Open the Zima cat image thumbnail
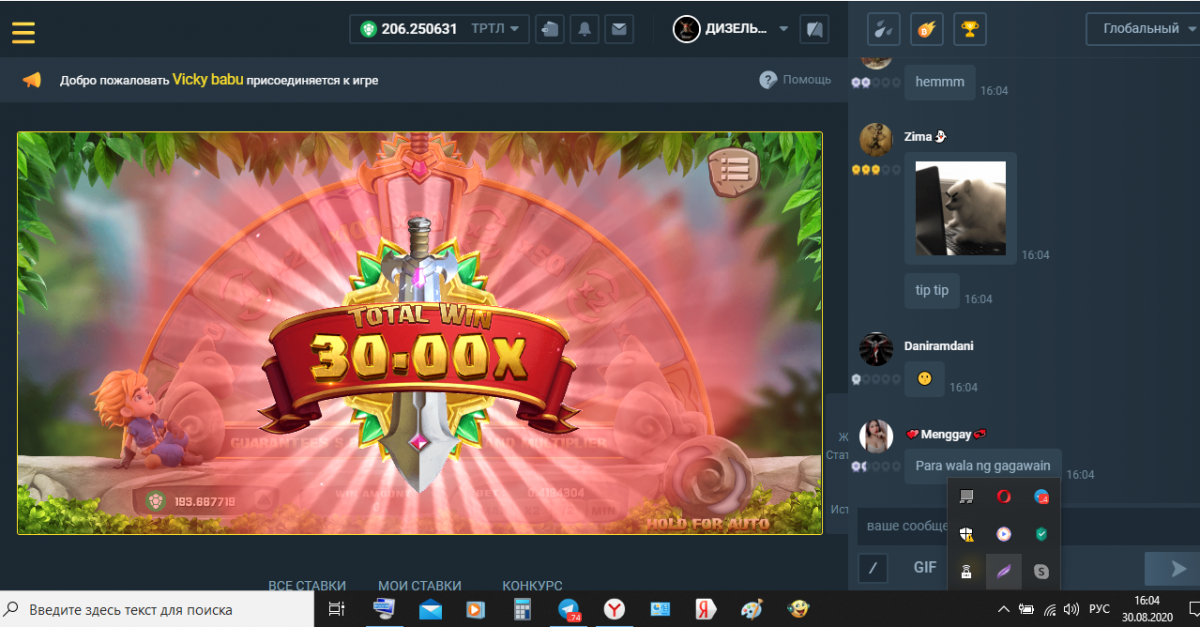Screen dimensions: 1200x627 960,207
